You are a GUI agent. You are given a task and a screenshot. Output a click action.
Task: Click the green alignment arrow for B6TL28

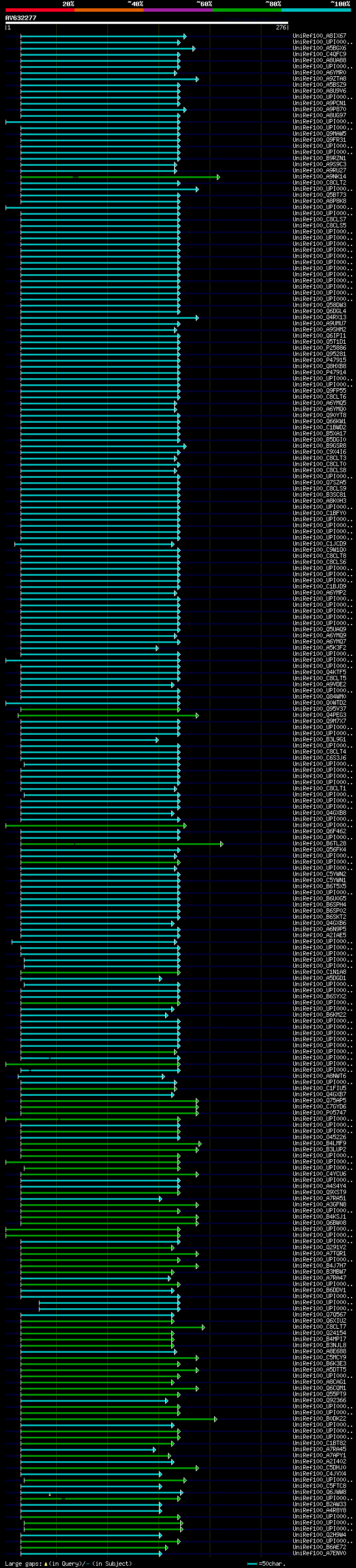click(x=122, y=844)
